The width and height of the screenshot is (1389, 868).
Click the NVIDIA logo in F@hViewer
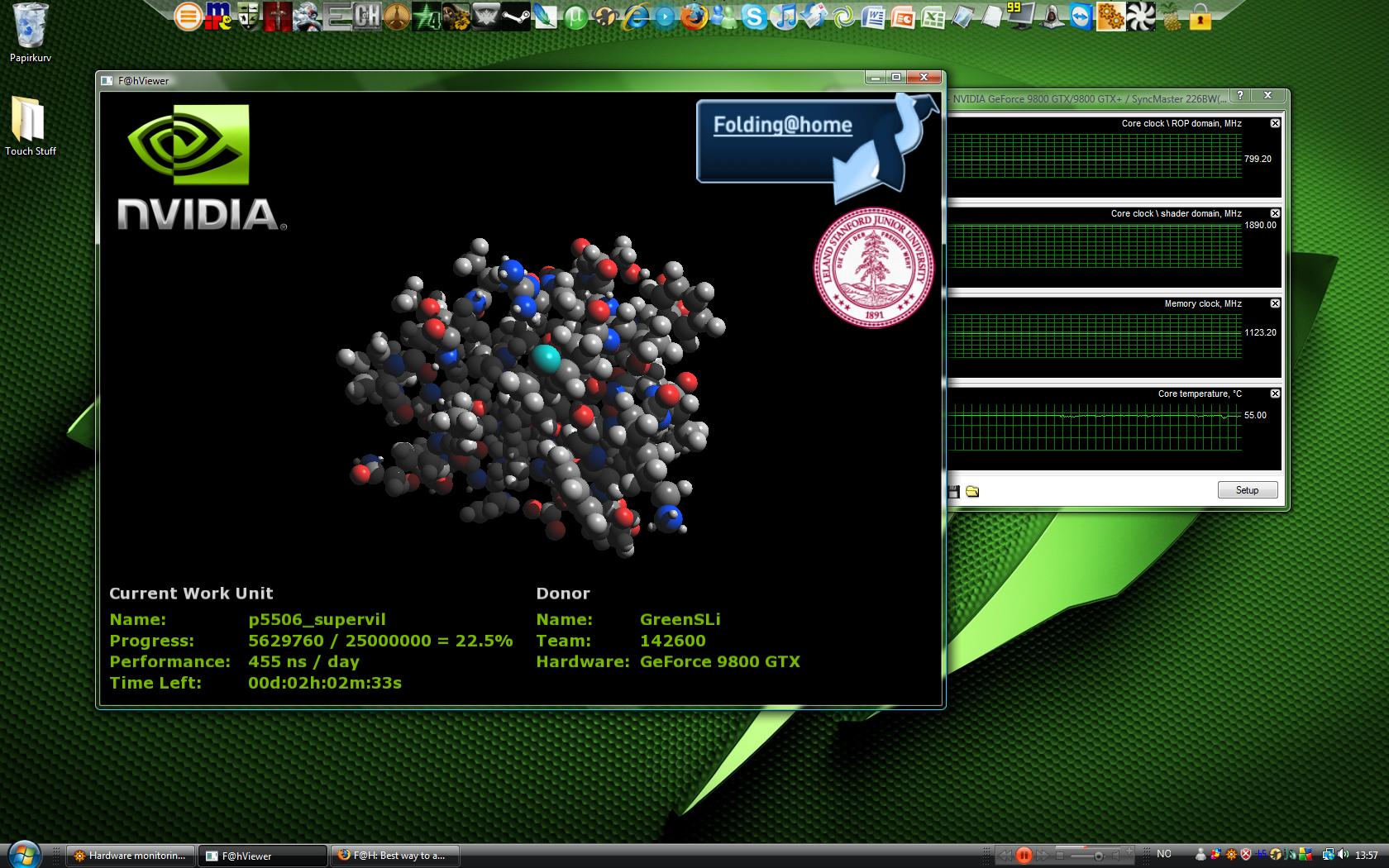click(x=202, y=168)
